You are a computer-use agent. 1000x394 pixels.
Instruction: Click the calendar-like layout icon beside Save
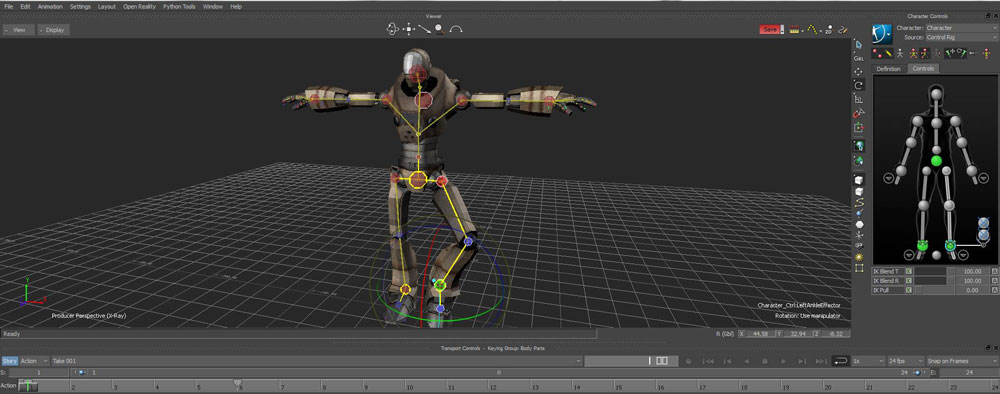795,29
